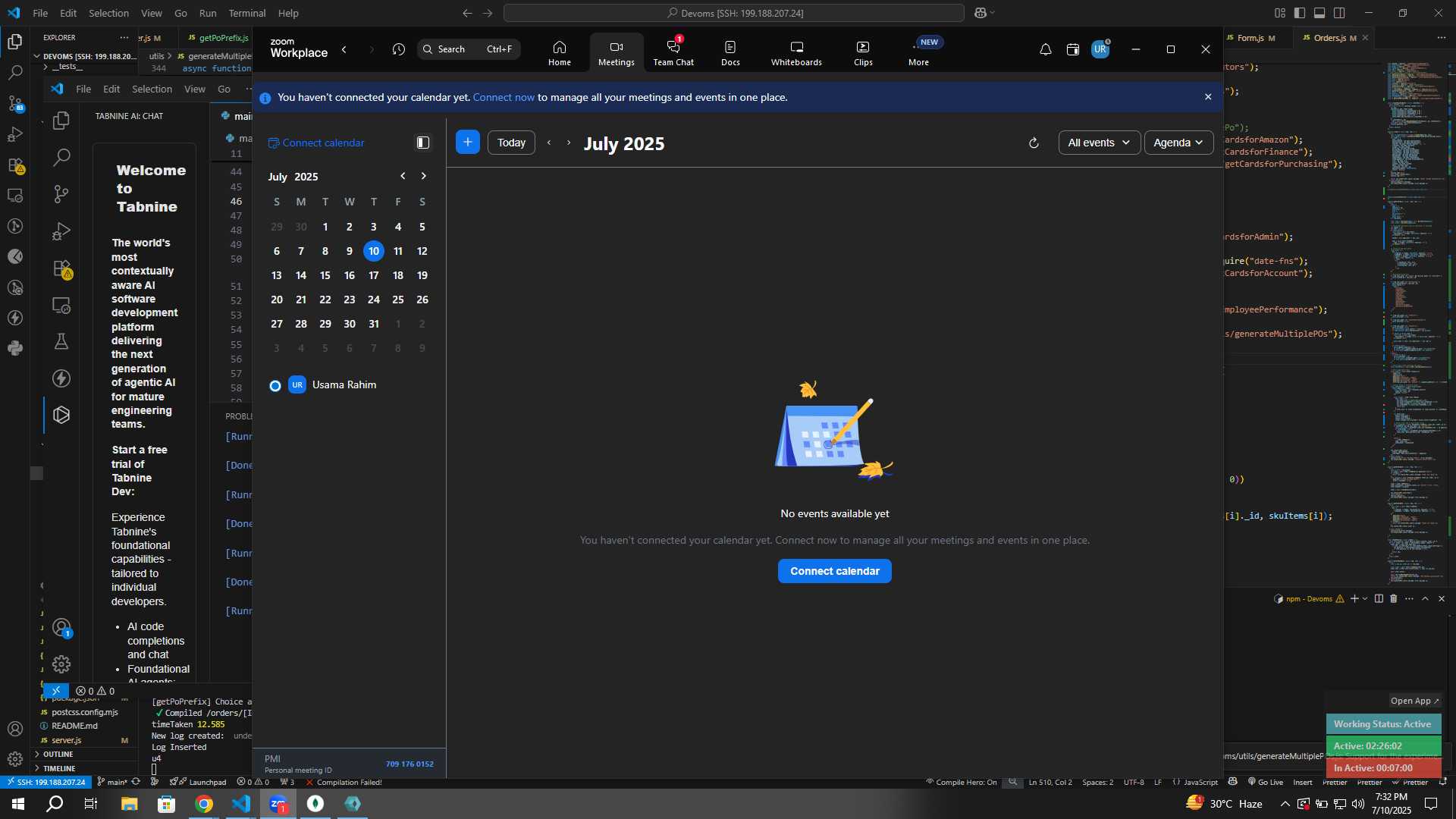
Task: Open the Tabnine icon in inner activity bar
Action: pos(61,415)
